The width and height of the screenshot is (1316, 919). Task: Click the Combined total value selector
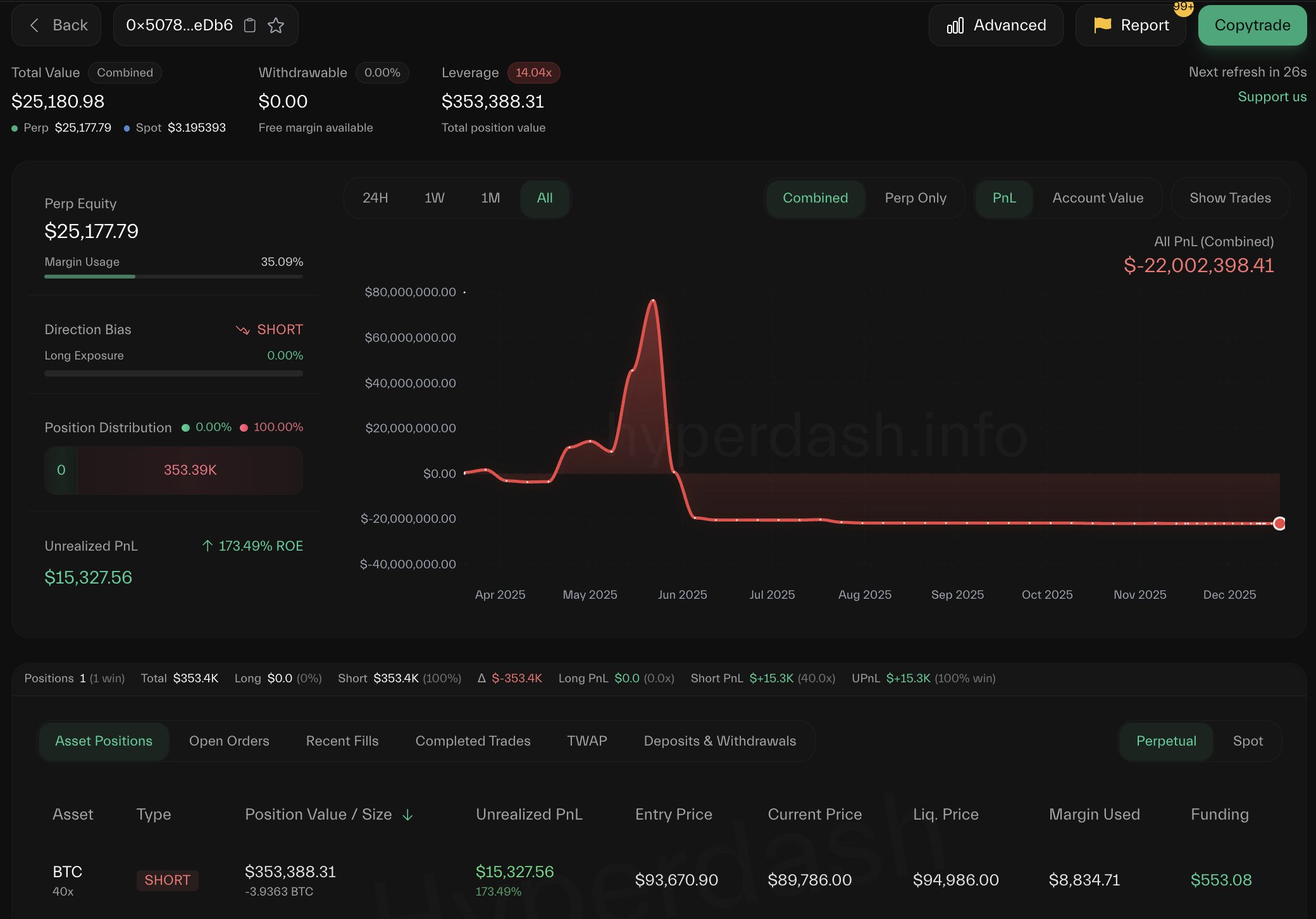(x=125, y=73)
